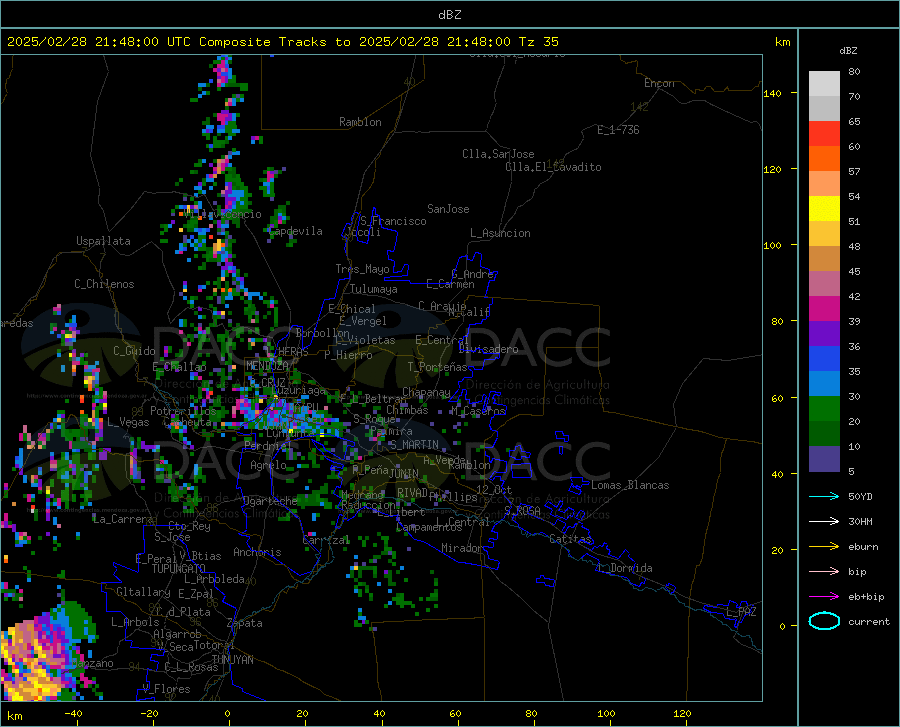Click the 'V_Flores' map label
Viewport: 900px width, 727px height.
click(x=166, y=689)
